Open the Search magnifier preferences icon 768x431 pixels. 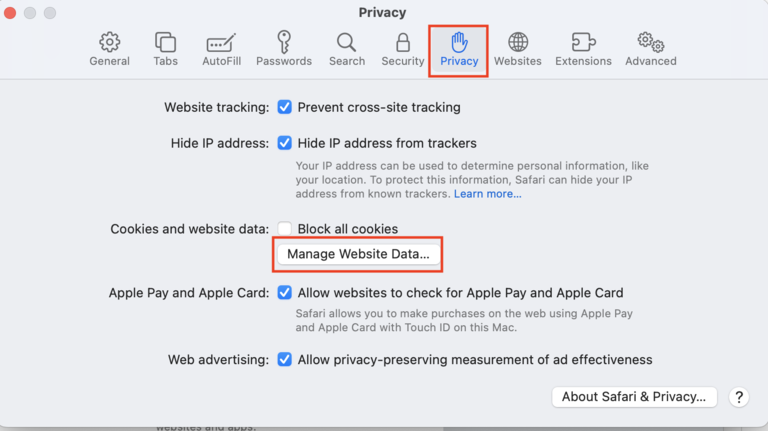[x=346, y=43]
